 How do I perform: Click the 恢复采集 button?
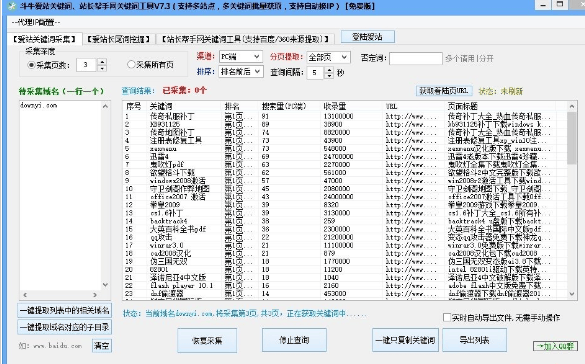[x=207, y=340]
